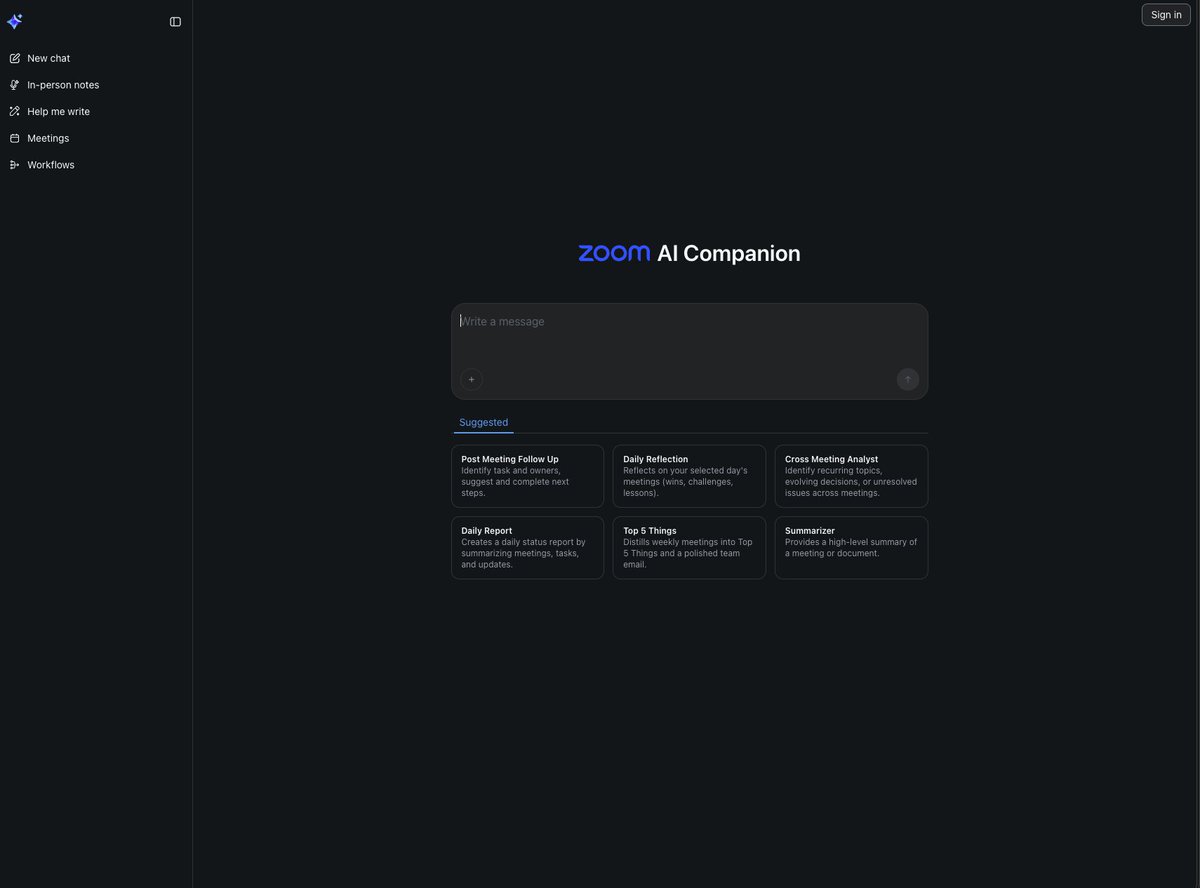1200x888 pixels.
Task: Open New chat from the sidebar
Action: tap(96, 58)
